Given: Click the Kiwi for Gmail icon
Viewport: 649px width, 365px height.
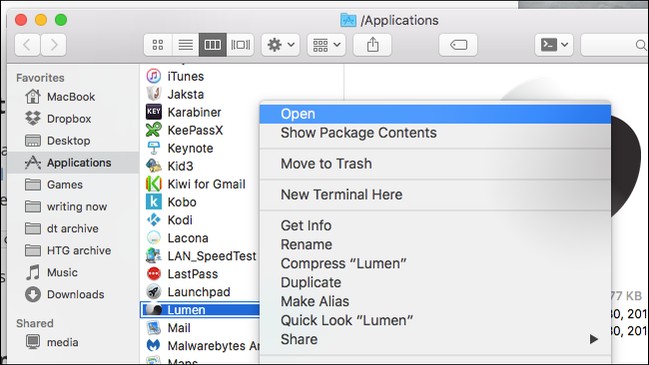Looking at the screenshot, I should point(154,184).
